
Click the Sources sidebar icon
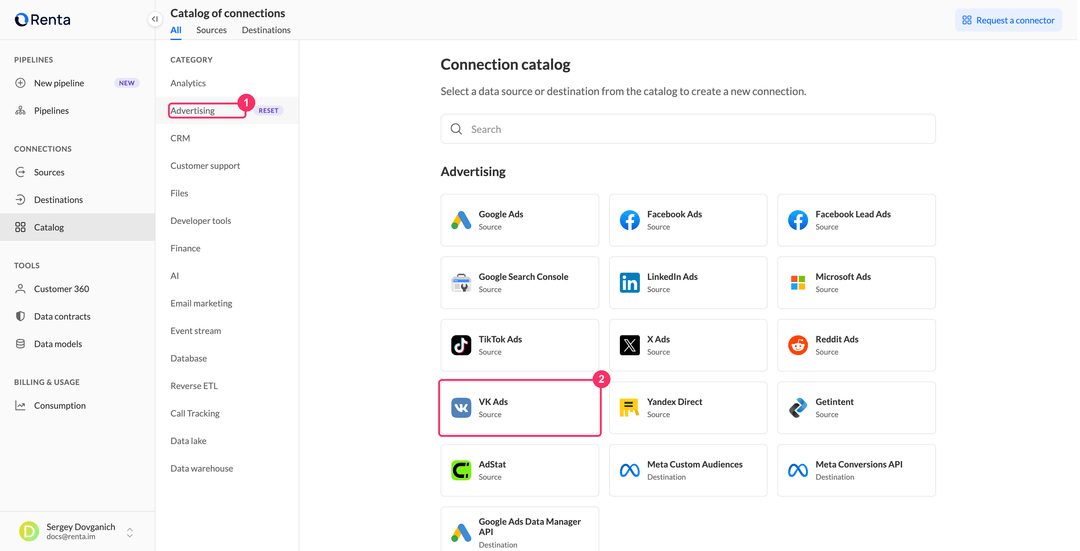20,172
